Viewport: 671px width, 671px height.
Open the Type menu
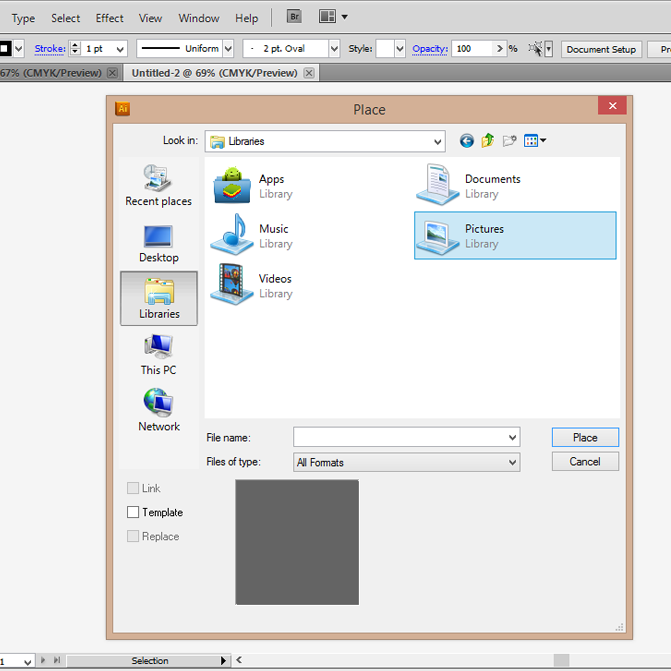coord(23,18)
